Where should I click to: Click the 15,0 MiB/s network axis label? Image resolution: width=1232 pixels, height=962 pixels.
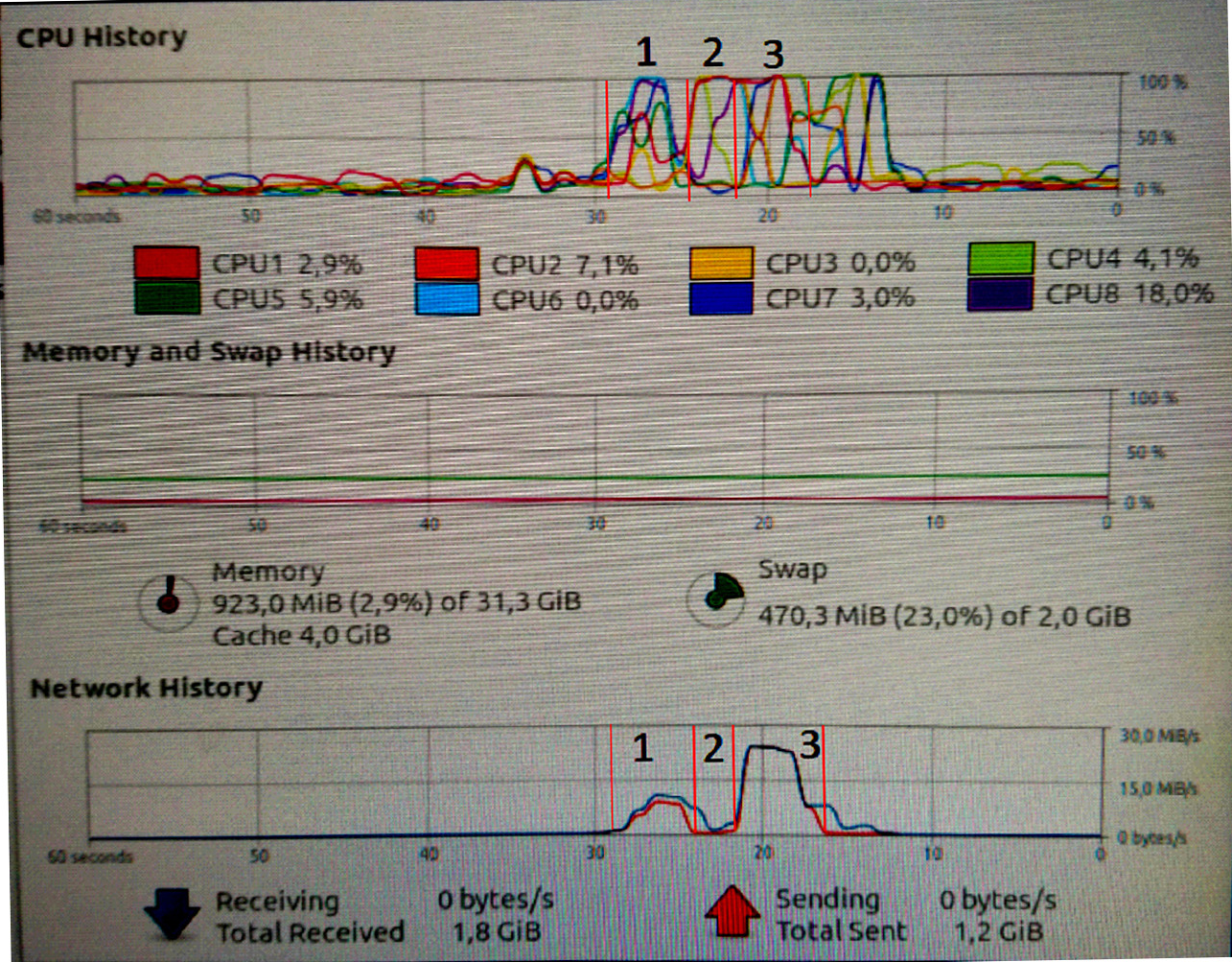(1159, 788)
